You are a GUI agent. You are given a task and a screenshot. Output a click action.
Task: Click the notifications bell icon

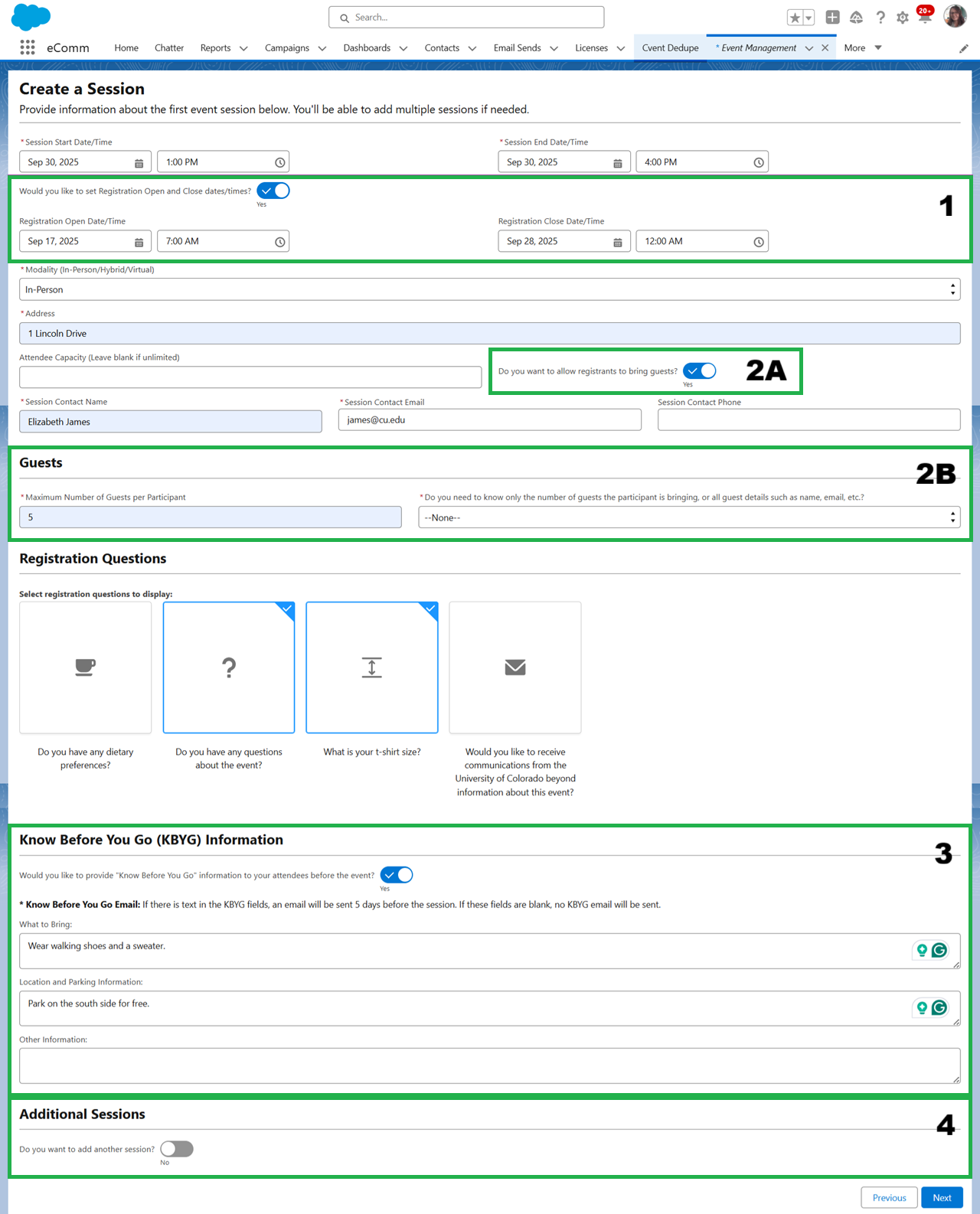coord(924,17)
